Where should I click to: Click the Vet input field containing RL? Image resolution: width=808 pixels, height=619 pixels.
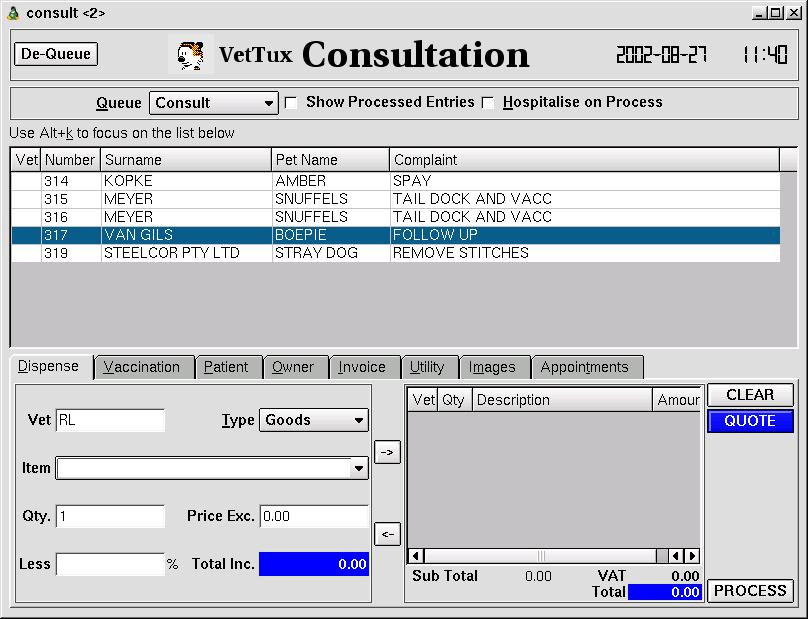tap(110, 420)
